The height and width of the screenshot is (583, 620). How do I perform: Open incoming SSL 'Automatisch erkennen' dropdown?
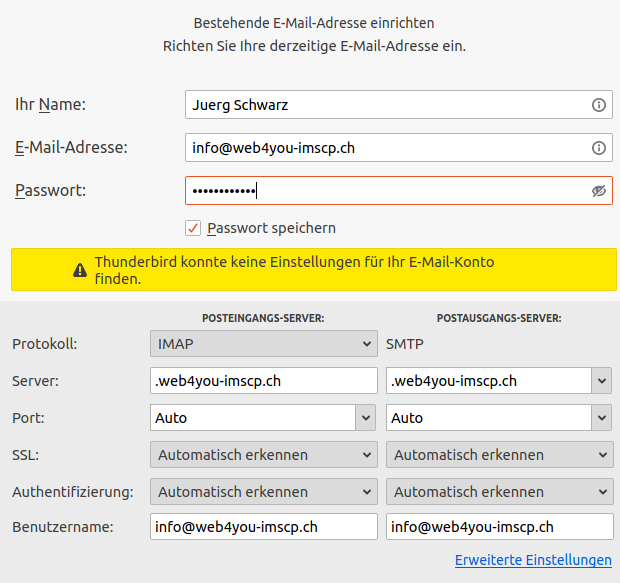click(263, 455)
